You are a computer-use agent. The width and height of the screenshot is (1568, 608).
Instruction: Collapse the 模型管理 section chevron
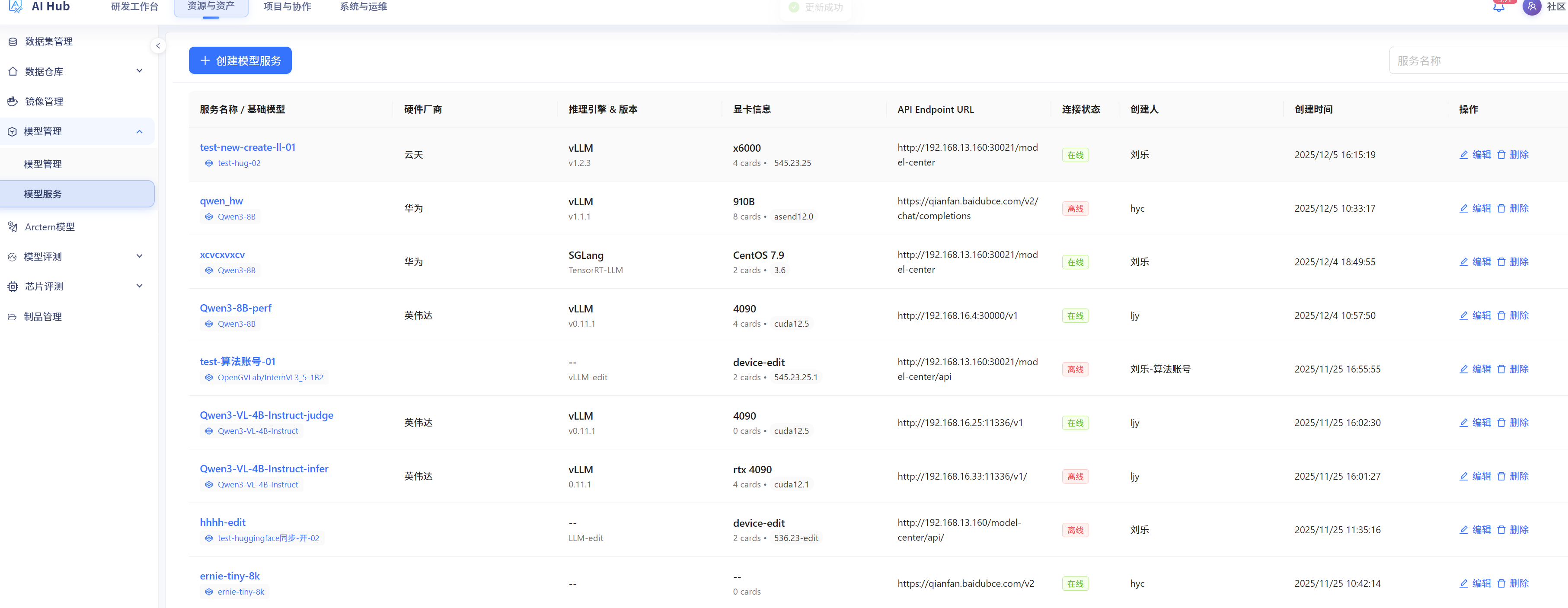tap(139, 131)
